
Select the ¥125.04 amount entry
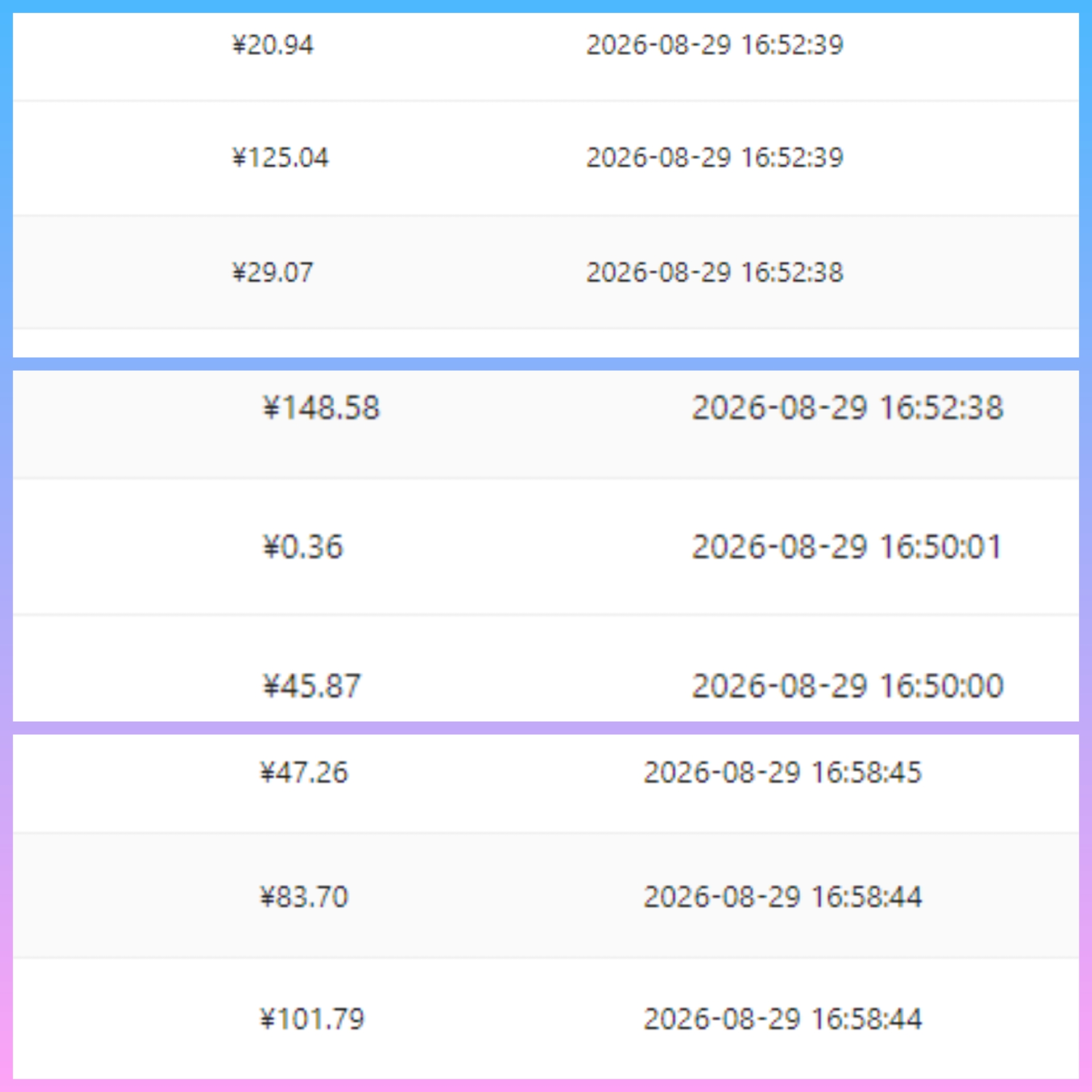click(280, 158)
